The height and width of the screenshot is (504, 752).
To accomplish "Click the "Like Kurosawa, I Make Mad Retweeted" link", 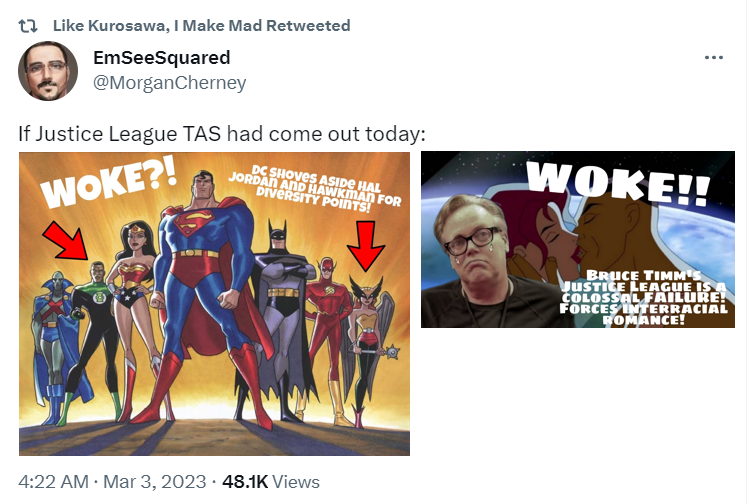I will 201,25.
